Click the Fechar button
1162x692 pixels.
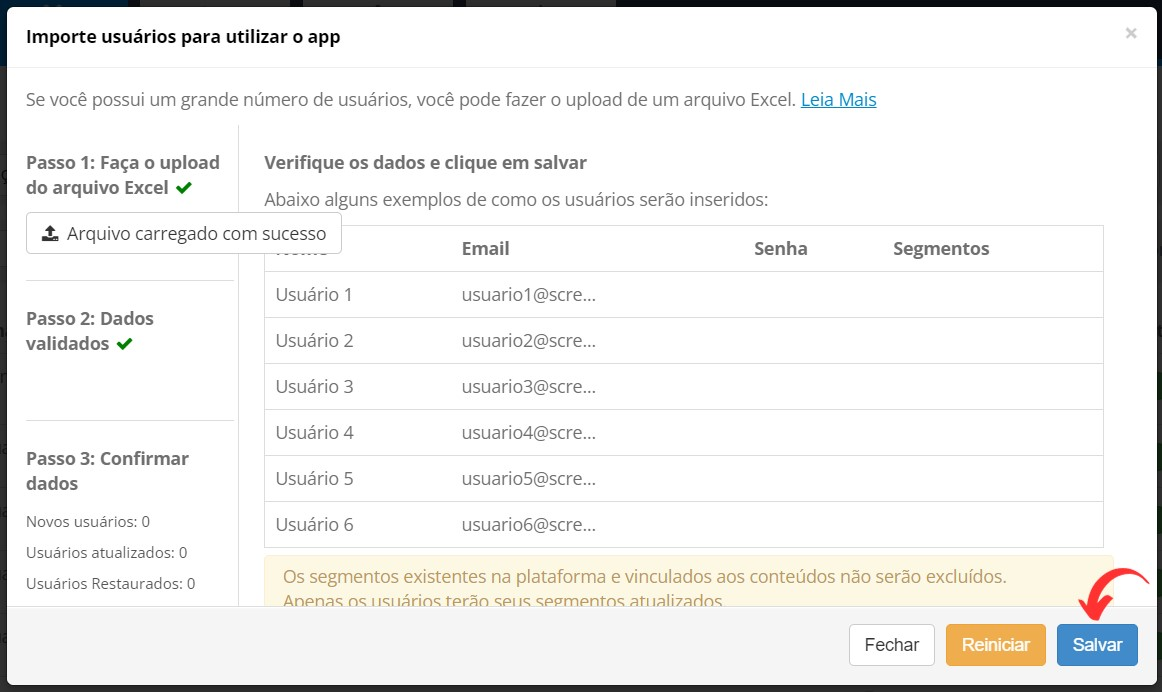[x=892, y=645]
